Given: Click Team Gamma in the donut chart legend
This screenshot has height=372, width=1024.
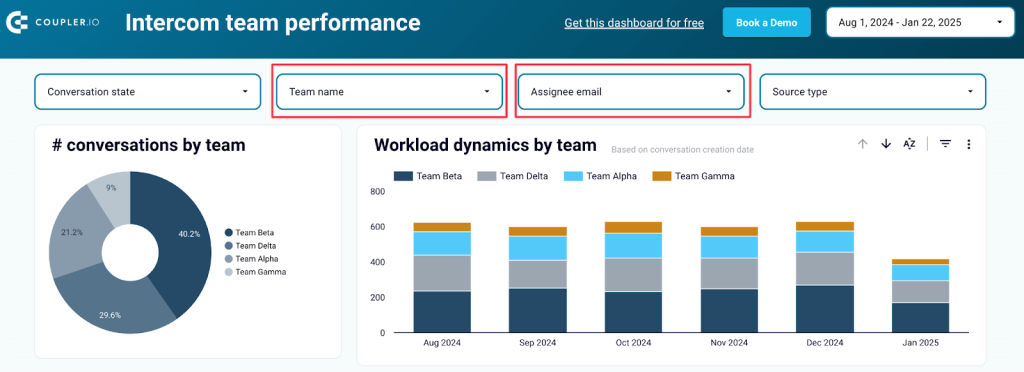Looking at the screenshot, I should (x=255, y=271).
